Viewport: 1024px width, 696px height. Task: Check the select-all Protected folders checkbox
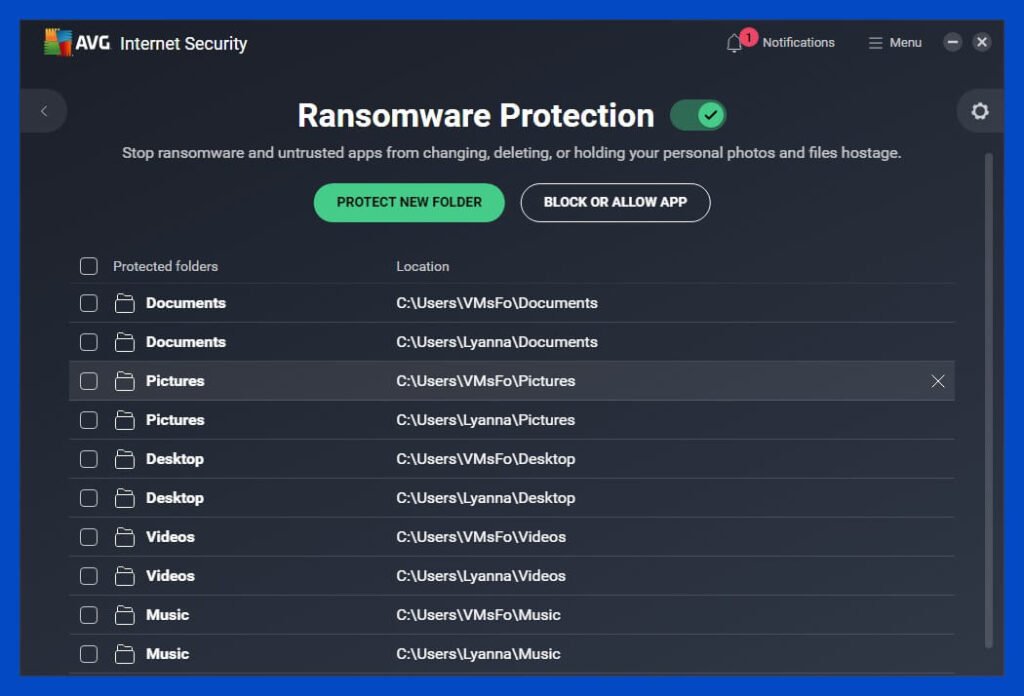point(89,266)
